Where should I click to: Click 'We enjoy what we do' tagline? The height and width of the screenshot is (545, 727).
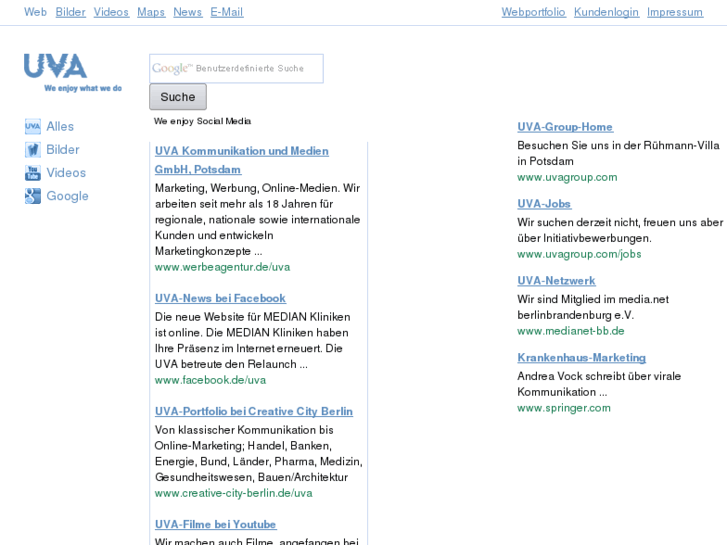83,88
